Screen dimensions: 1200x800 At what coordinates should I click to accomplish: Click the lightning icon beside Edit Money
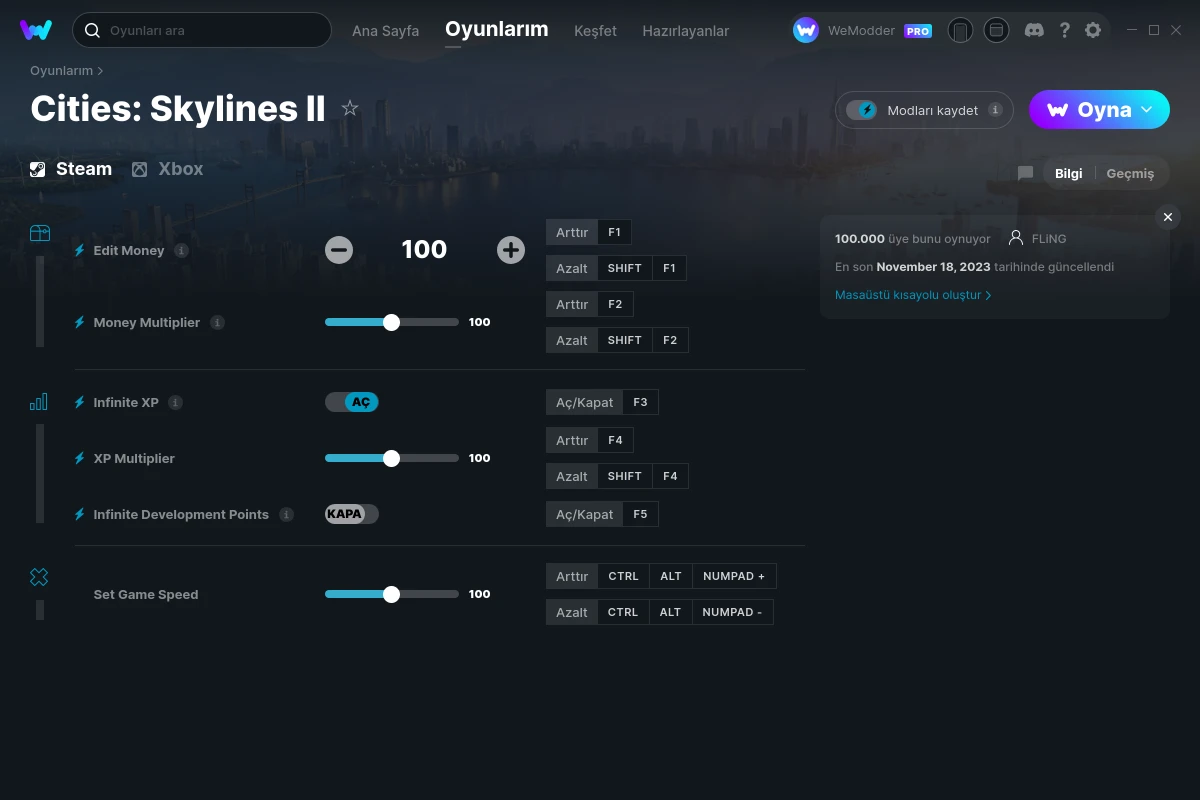[80, 251]
